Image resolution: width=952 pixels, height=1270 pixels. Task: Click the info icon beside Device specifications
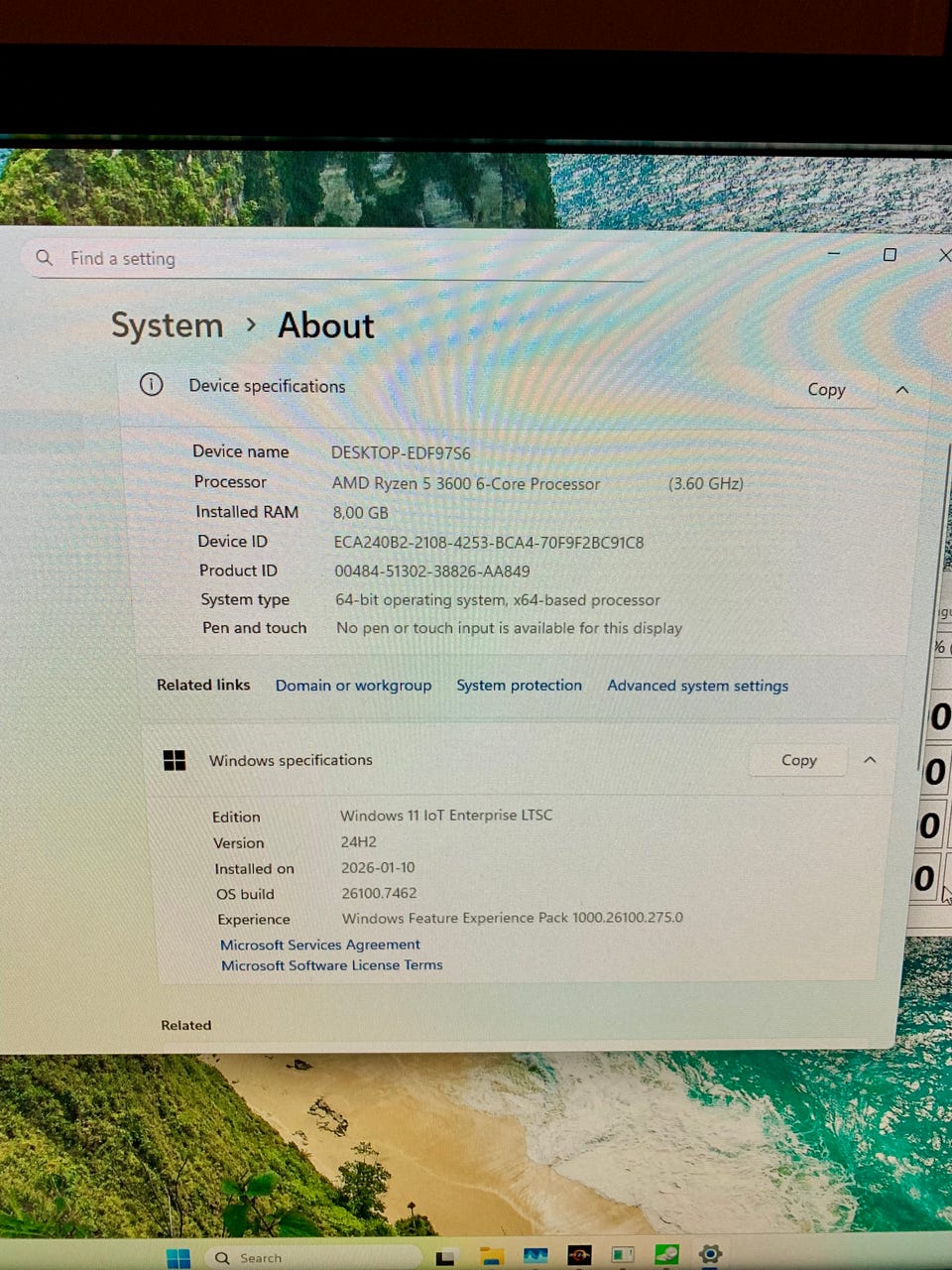pos(152,384)
